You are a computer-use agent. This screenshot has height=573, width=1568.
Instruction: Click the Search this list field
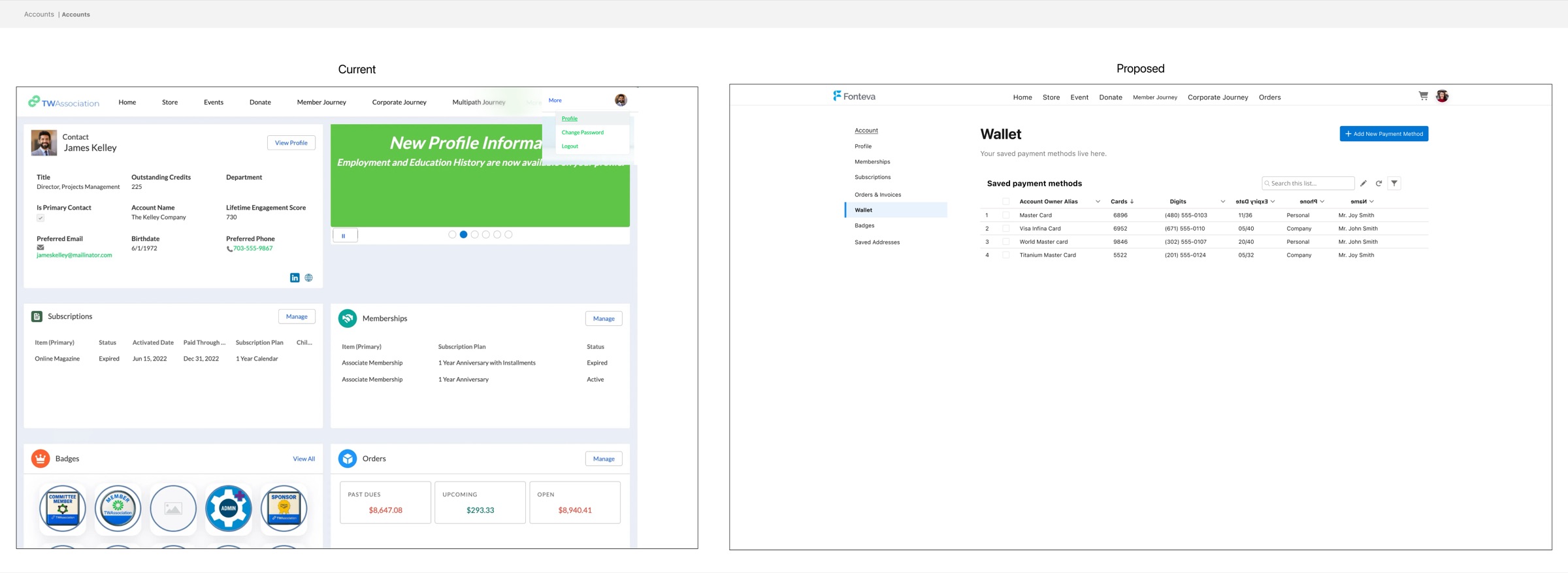tap(1308, 184)
